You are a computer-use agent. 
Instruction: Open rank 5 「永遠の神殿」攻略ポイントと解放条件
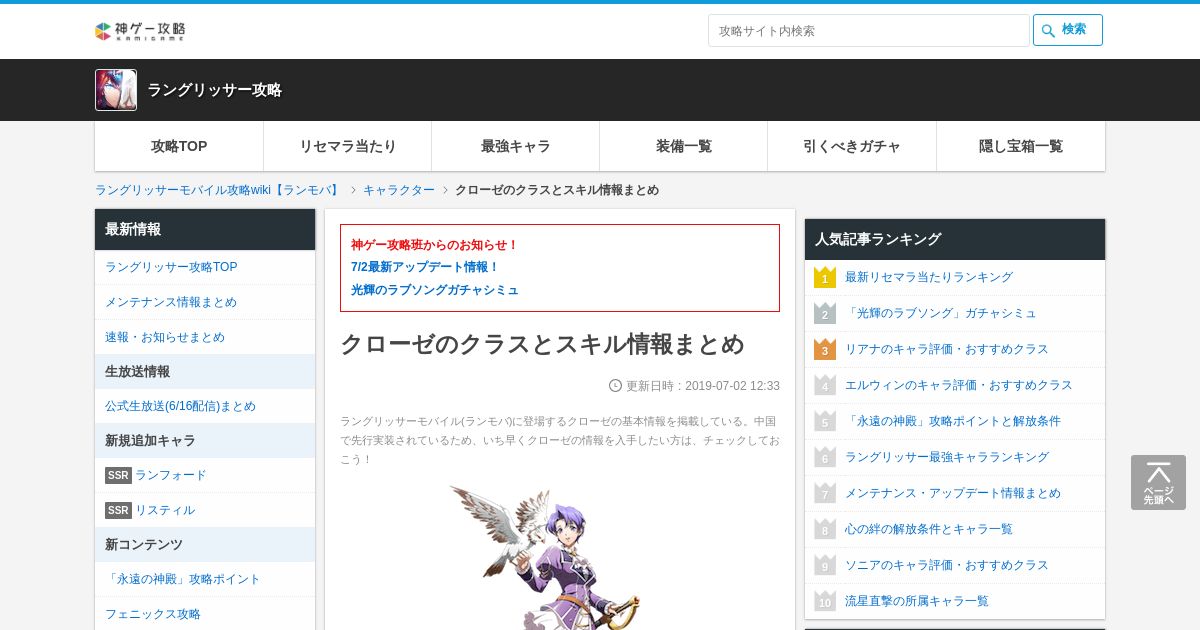[953, 421]
